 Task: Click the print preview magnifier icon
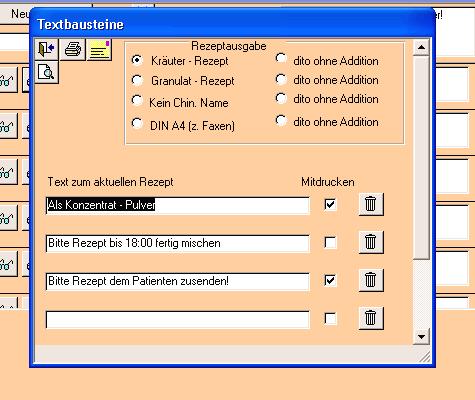tap(46, 72)
